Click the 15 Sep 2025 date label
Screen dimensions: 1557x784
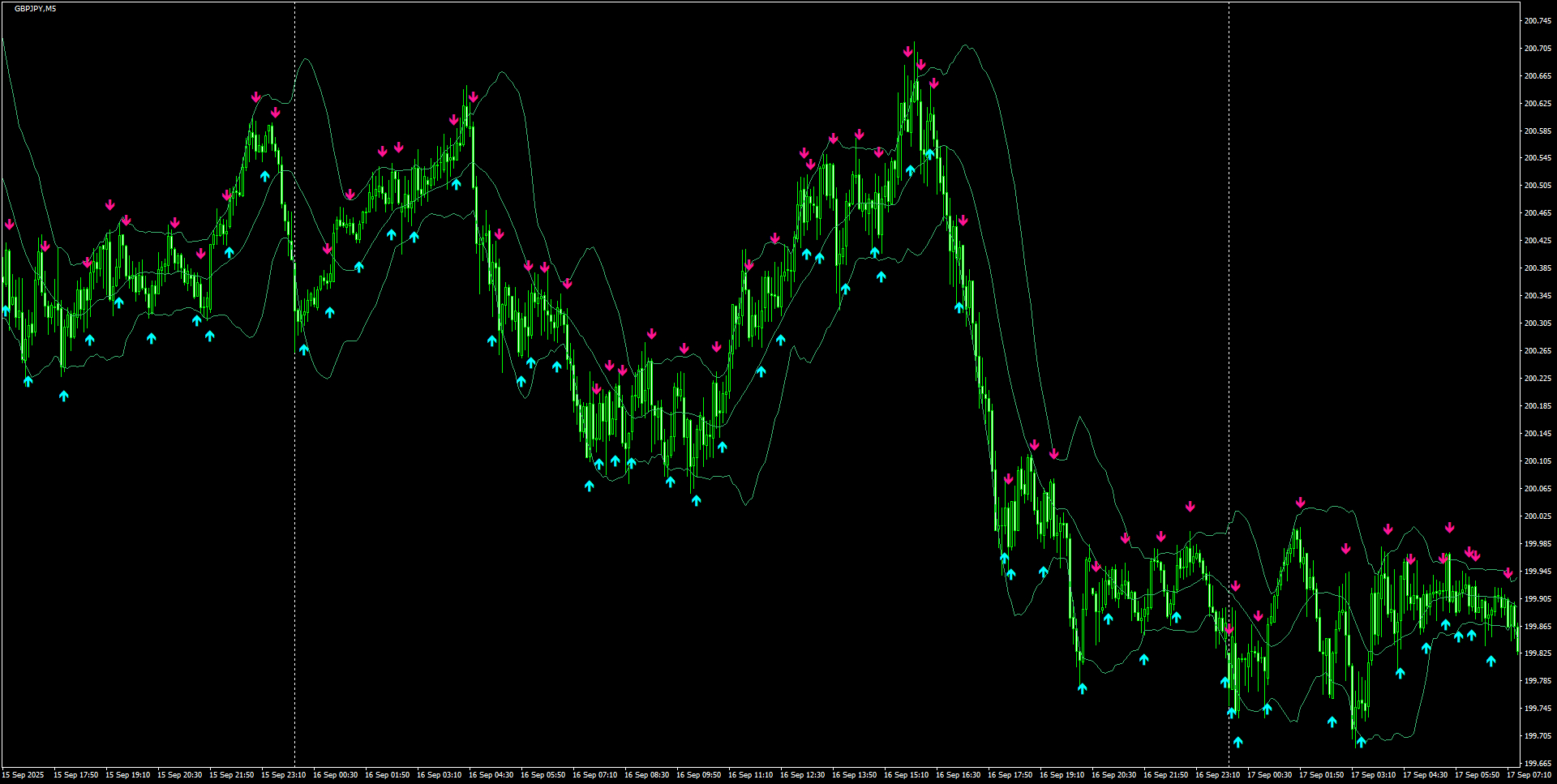tap(23, 775)
